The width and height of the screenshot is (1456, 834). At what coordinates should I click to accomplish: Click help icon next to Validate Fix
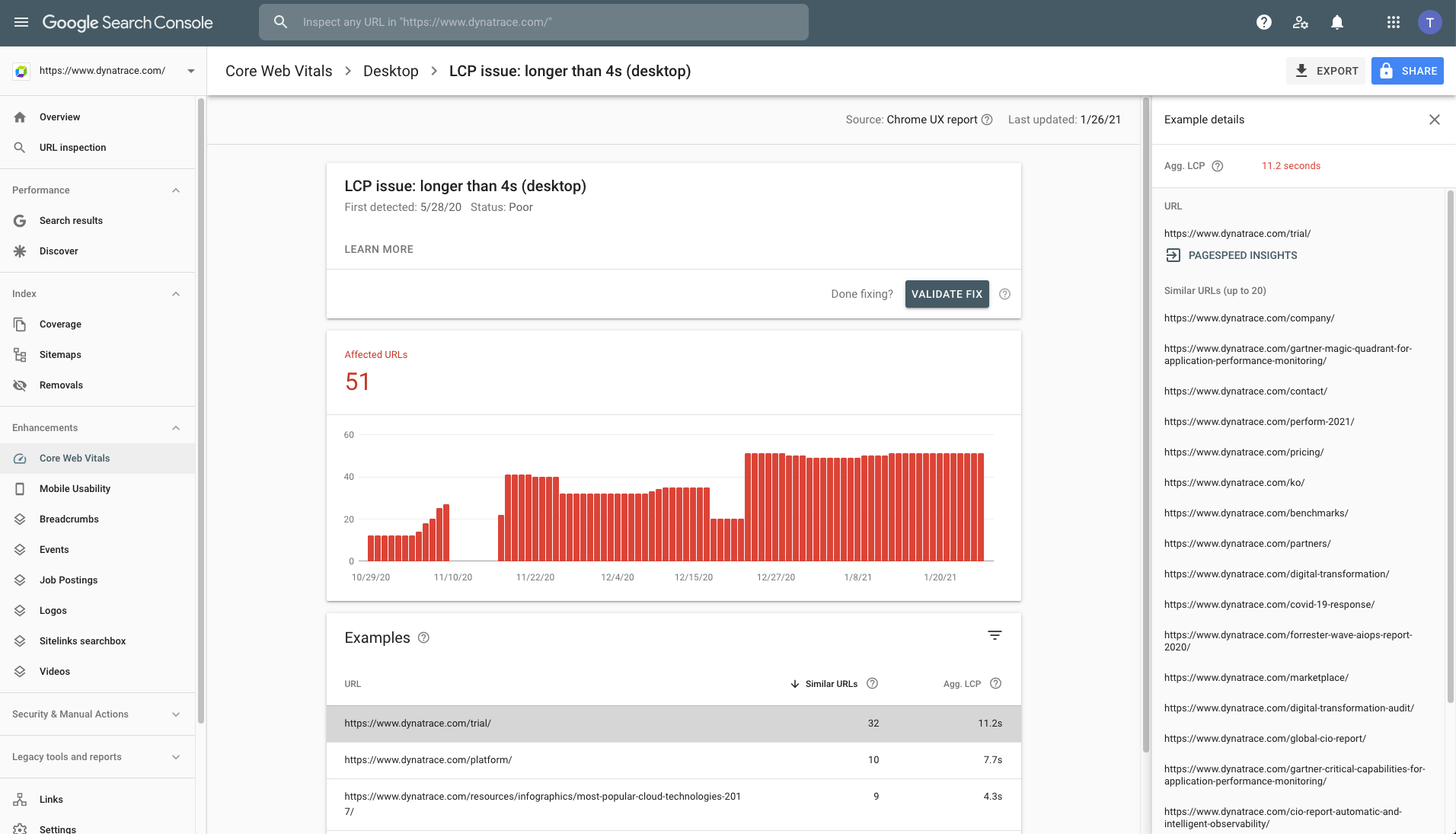[1004, 294]
